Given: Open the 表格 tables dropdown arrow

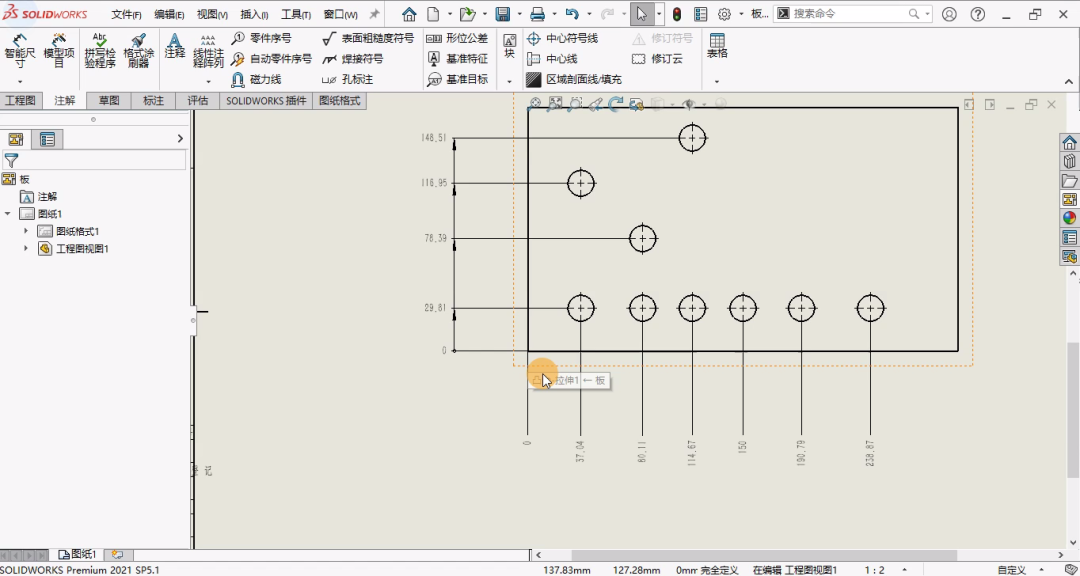Looking at the screenshot, I should tap(717, 81).
